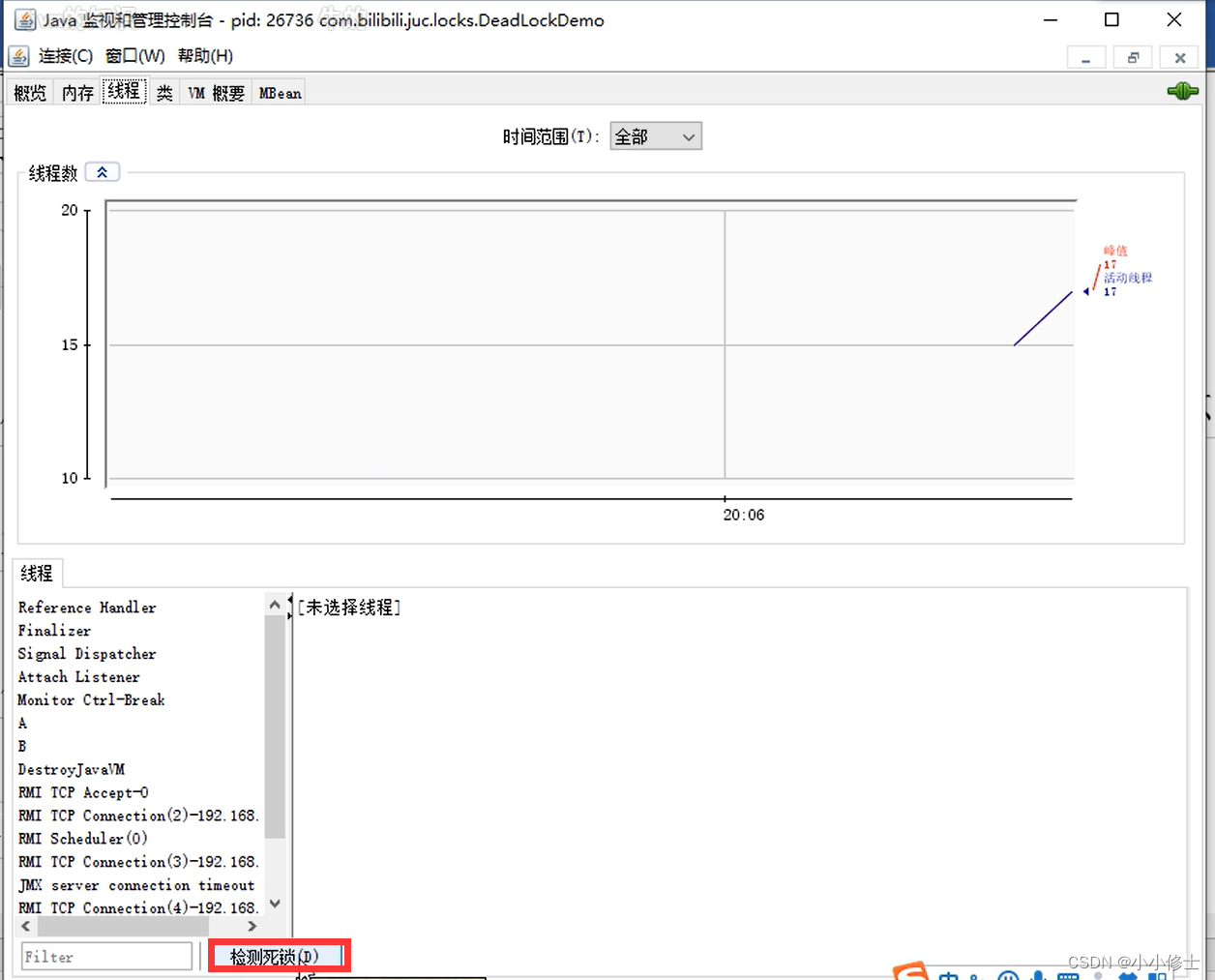Viewport: 1215px width, 980px height.
Task: Select the 线程 main tab
Action: coord(124,91)
